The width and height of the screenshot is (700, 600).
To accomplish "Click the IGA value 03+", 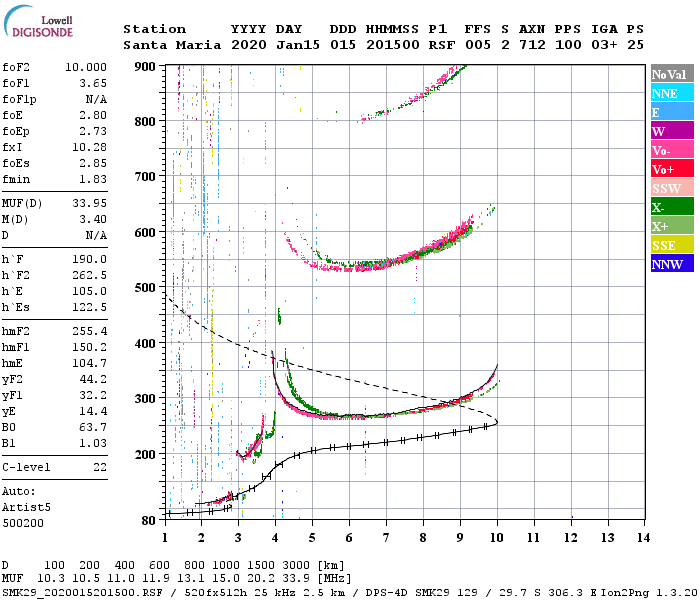I will [x=604, y=45].
